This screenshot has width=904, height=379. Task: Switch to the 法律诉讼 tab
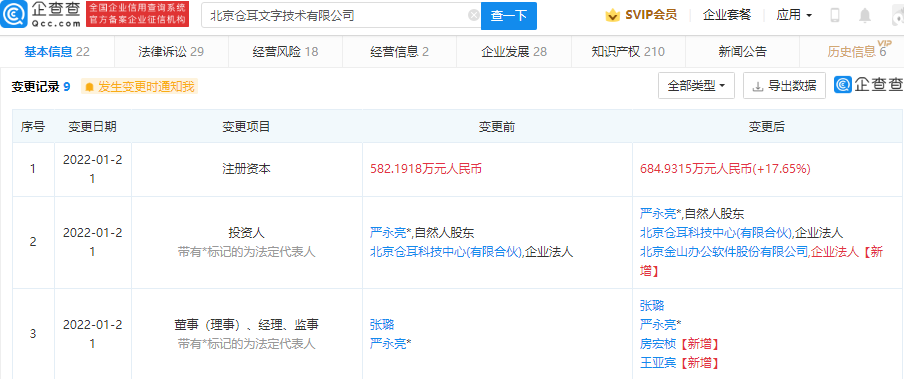pyautogui.click(x=171, y=52)
